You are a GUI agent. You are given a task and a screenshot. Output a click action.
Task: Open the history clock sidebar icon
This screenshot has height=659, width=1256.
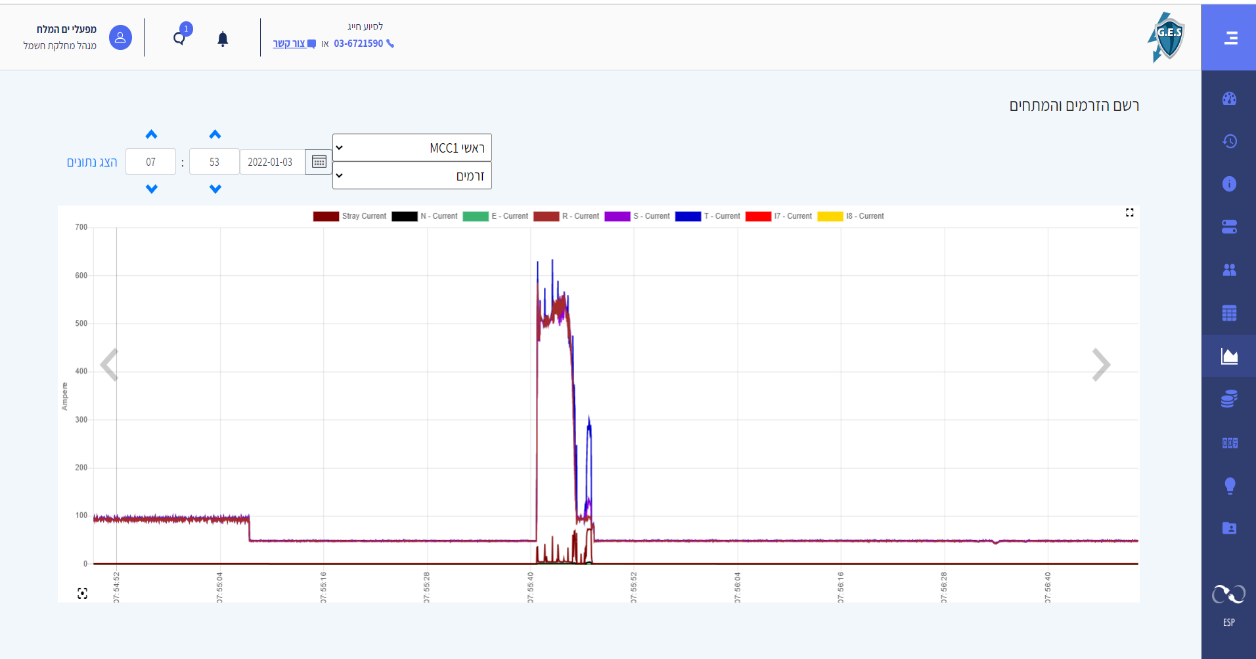click(x=1229, y=142)
